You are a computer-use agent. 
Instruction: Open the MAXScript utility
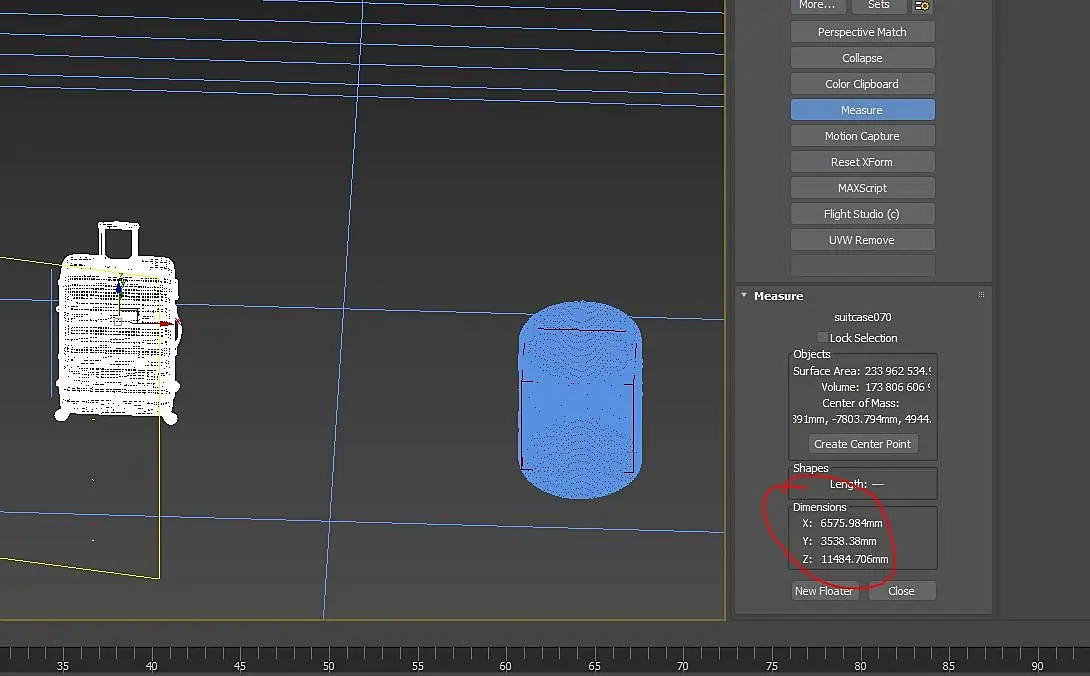862,188
